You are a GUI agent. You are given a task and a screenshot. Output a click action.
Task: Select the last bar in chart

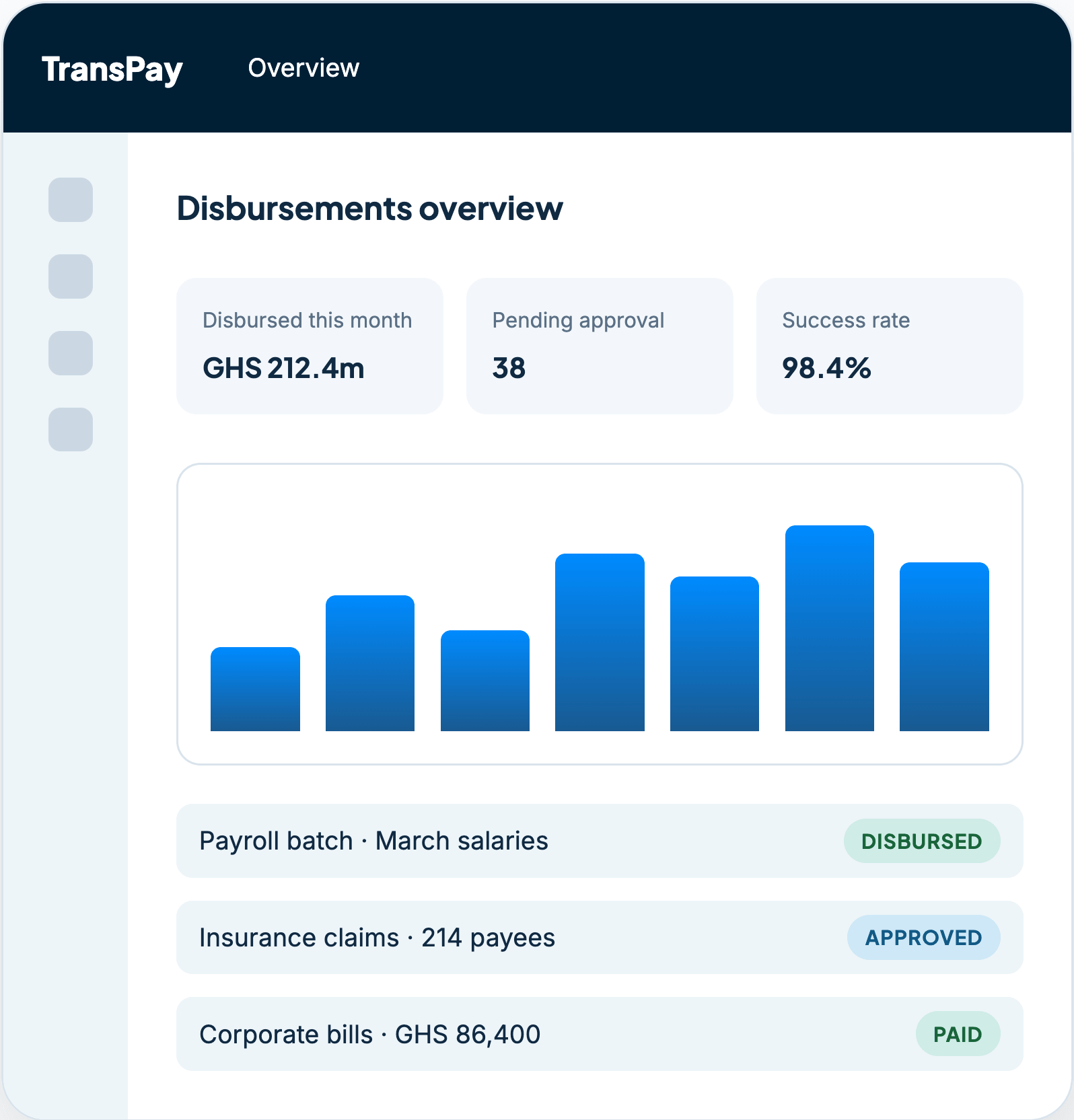click(944, 646)
